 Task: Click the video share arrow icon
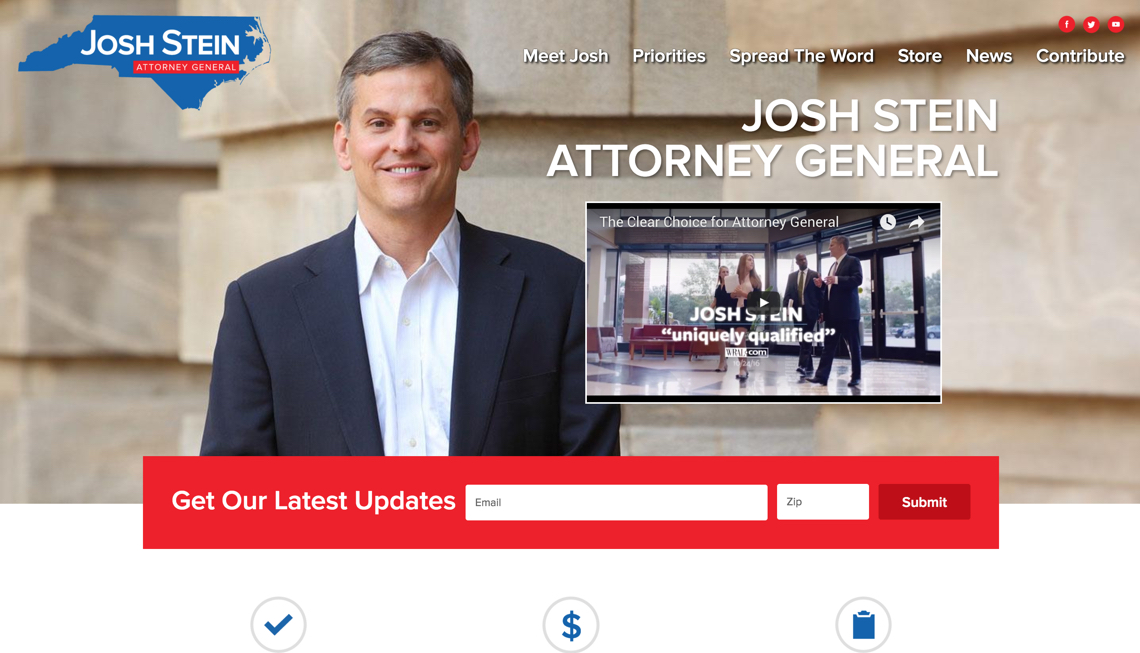click(x=917, y=222)
